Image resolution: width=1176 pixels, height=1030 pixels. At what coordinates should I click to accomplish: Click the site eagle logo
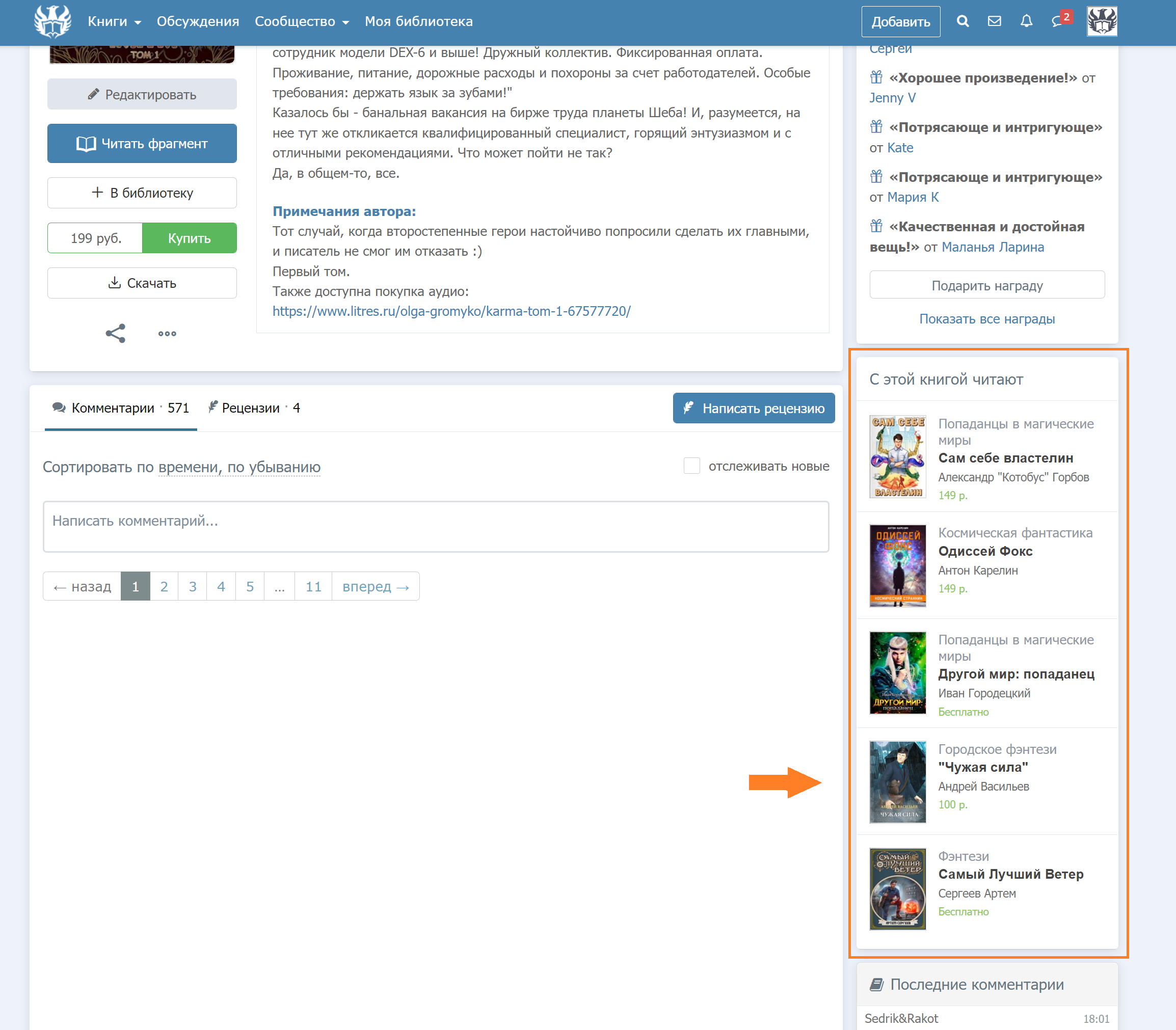tap(52, 21)
